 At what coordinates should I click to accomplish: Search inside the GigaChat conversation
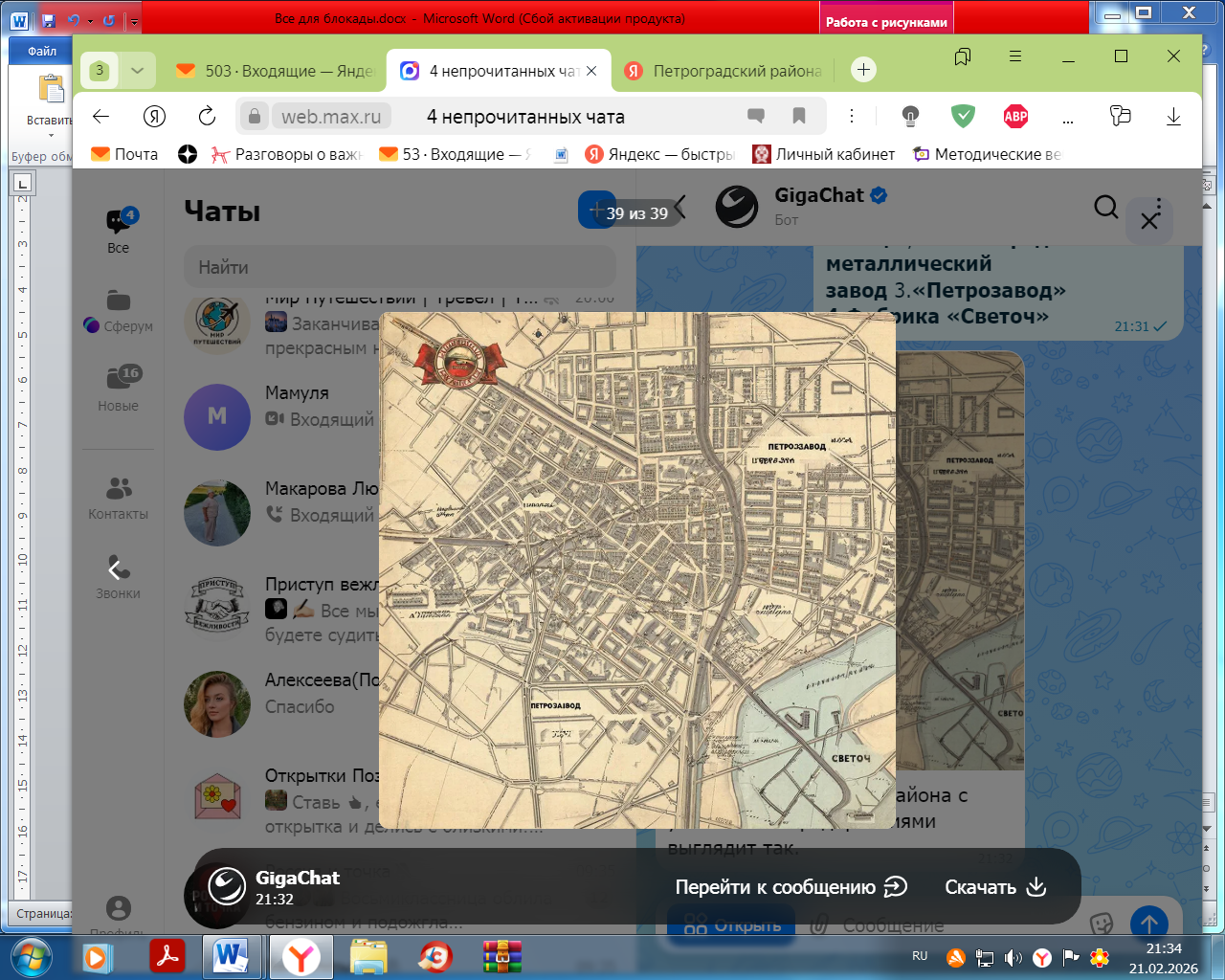tap(1105, 208)
